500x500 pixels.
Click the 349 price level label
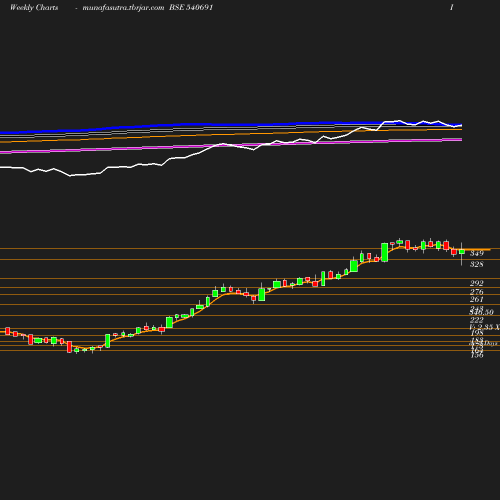[x=477, y=253]
